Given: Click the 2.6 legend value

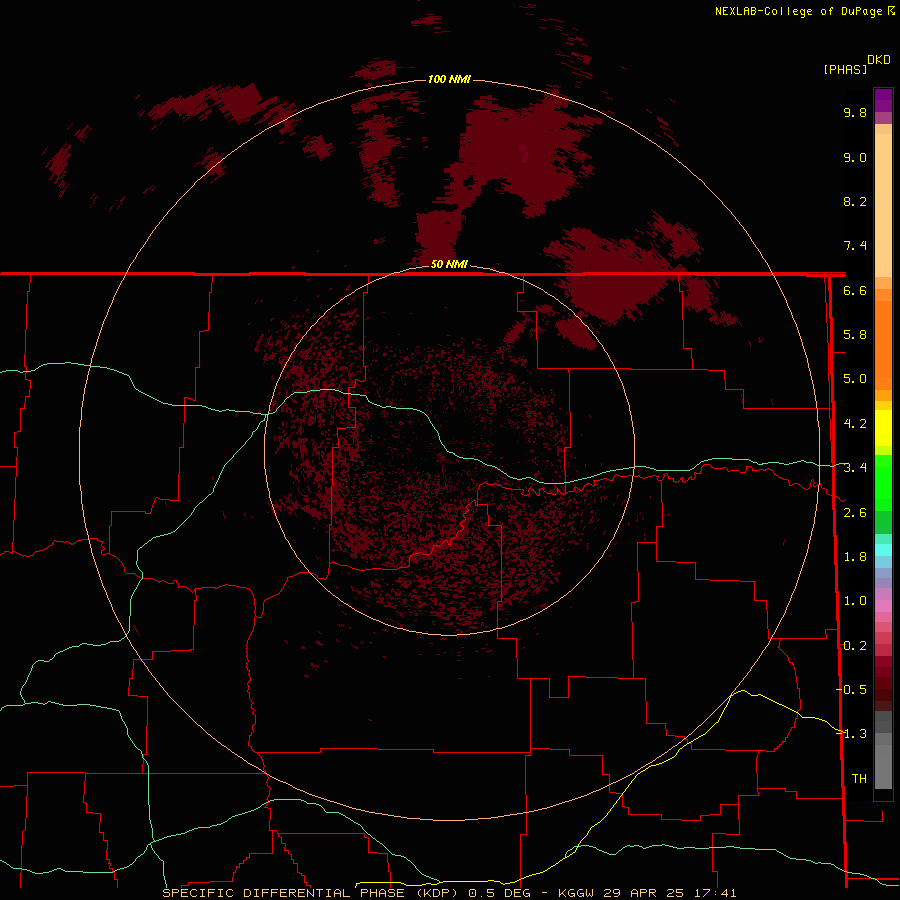Looking at the screenshot, I should (x=855, y=513).
